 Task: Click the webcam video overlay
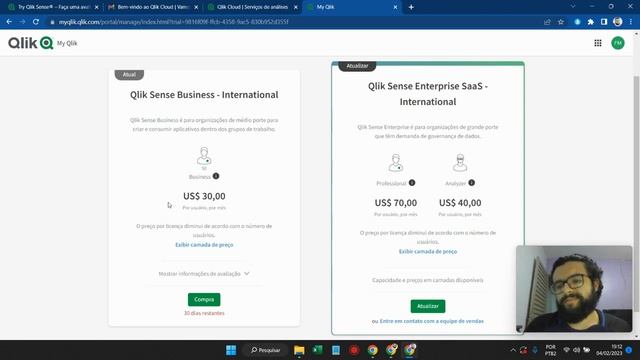coord(574,289)
